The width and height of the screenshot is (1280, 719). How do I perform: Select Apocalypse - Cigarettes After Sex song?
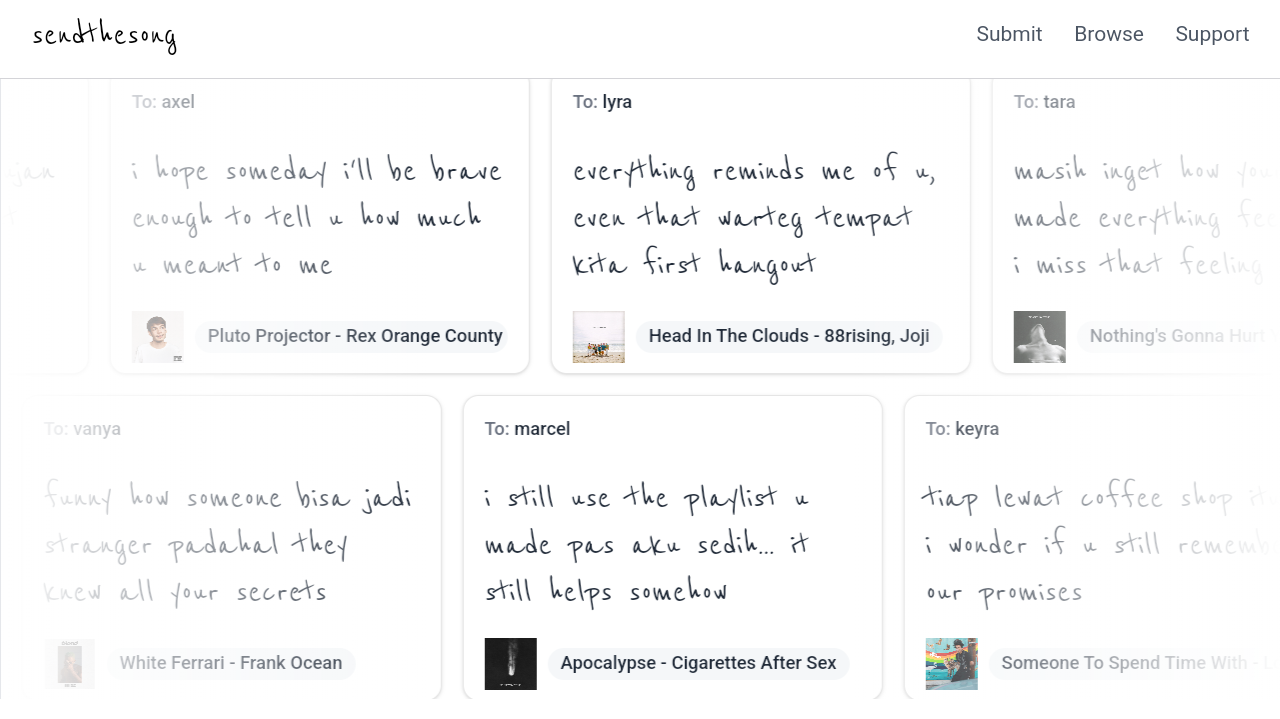pyautogui.click(x=698, y=663)
